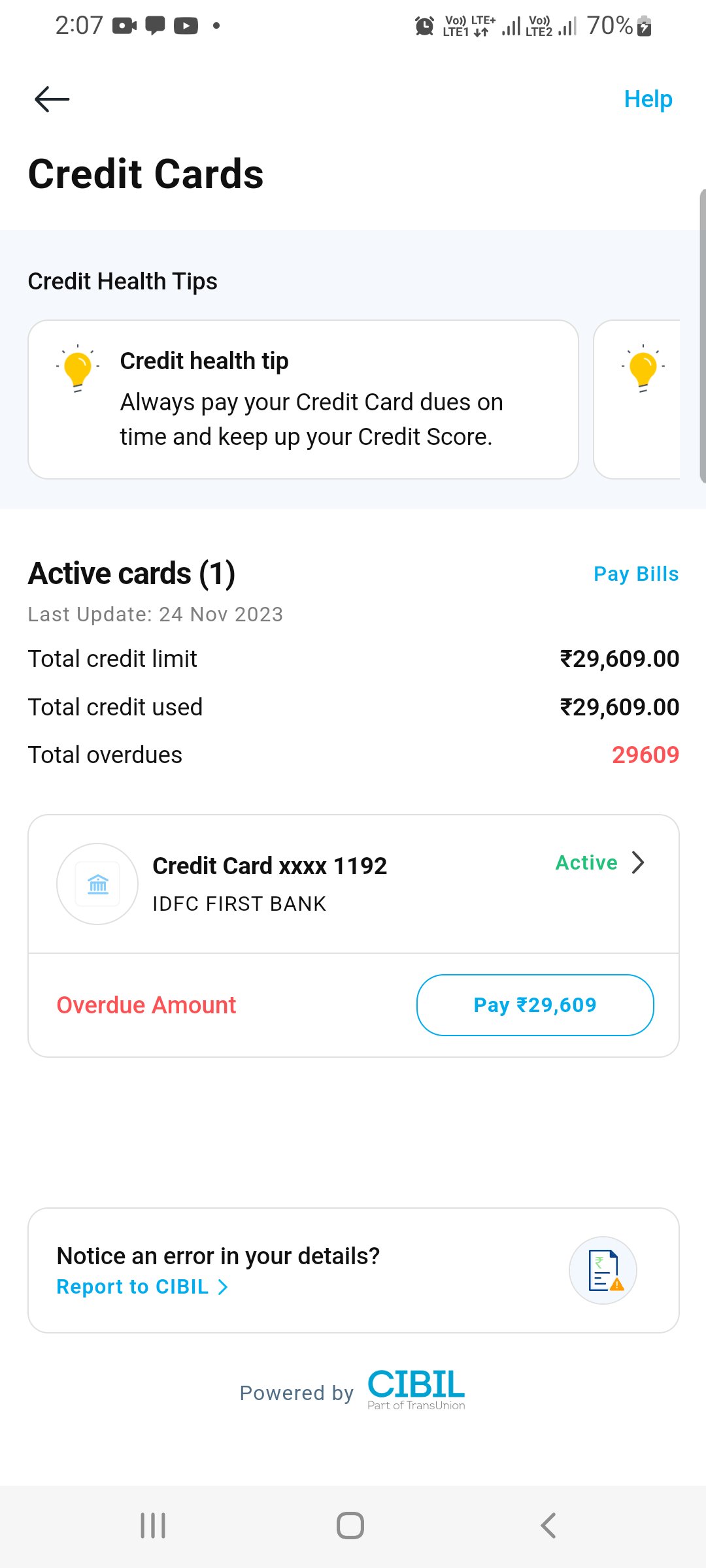706x1568 pixels.
Task: Tap the CIBIL TransUnion logo
Action: click(x=416, y=1389)
